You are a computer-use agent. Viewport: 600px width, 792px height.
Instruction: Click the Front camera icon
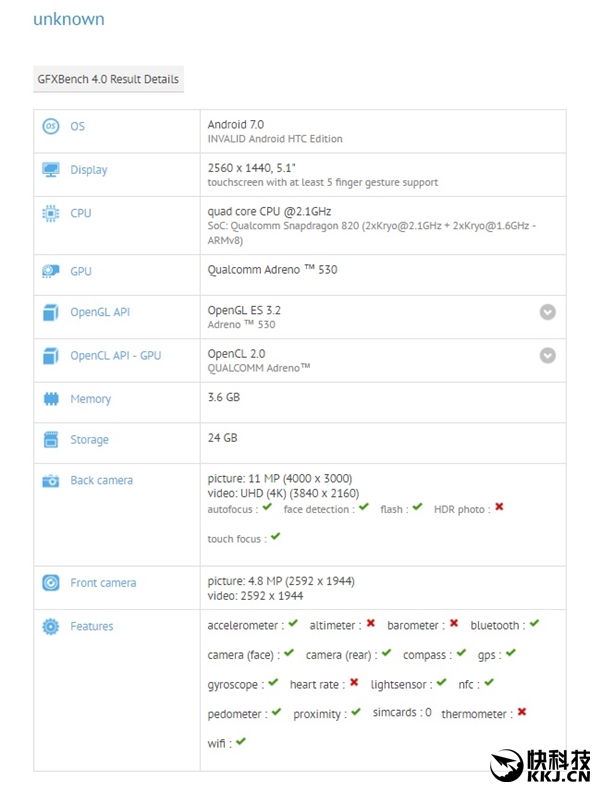[x=50, y=583]
